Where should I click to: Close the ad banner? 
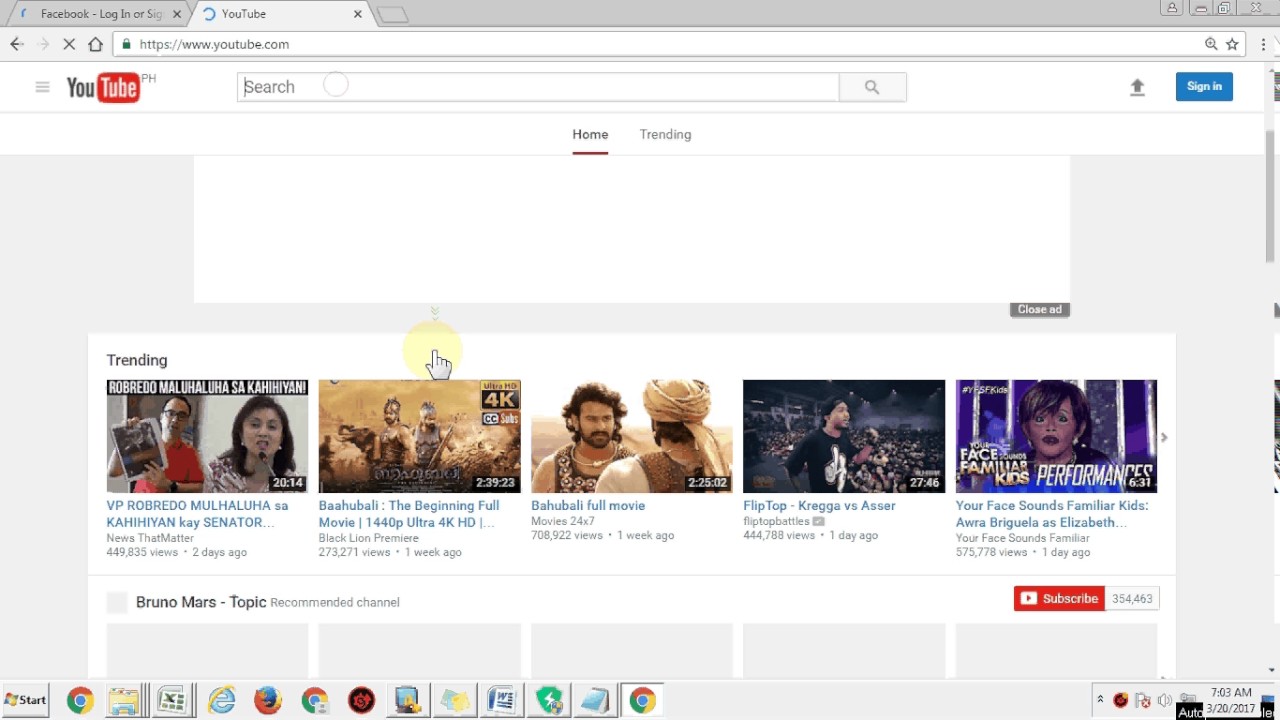click(x=1040, y=309)
